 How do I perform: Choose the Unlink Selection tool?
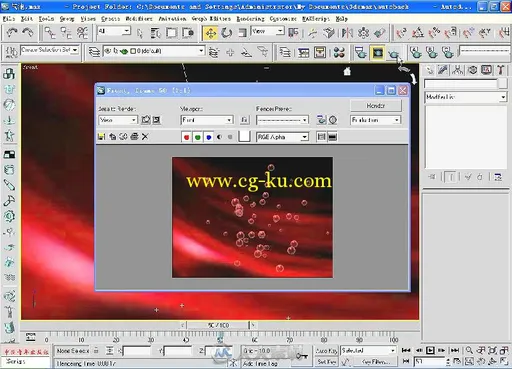click(x=66, y=33)
